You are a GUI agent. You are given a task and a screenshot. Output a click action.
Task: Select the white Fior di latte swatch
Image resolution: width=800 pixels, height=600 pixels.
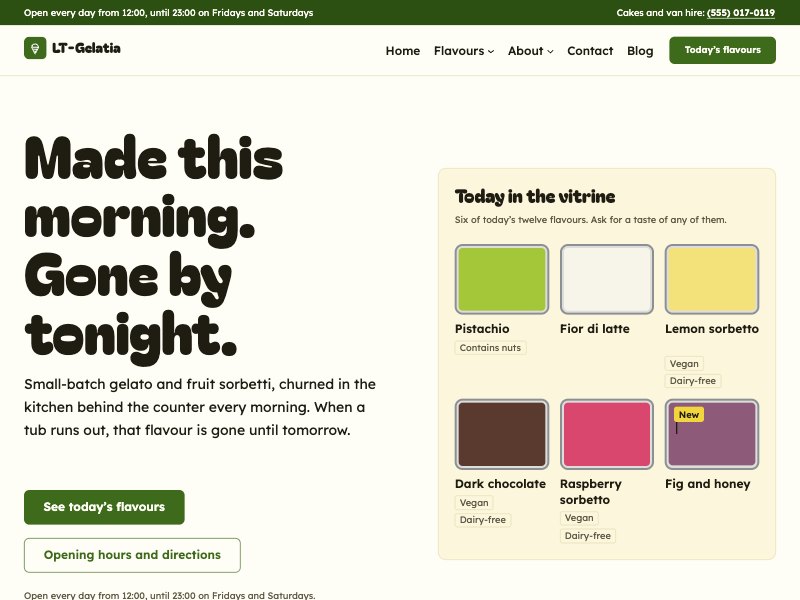[x=607, y=279]
